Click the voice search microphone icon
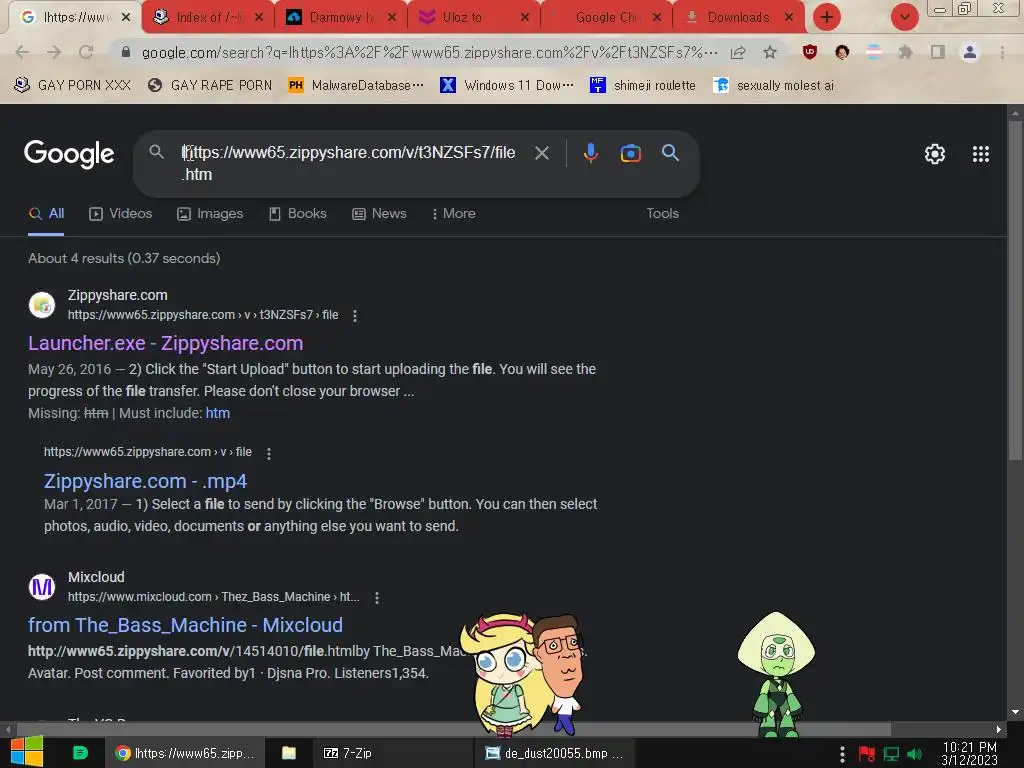Image resolution: width=1024 pixels, height=768 pixels. click(590, 153)
